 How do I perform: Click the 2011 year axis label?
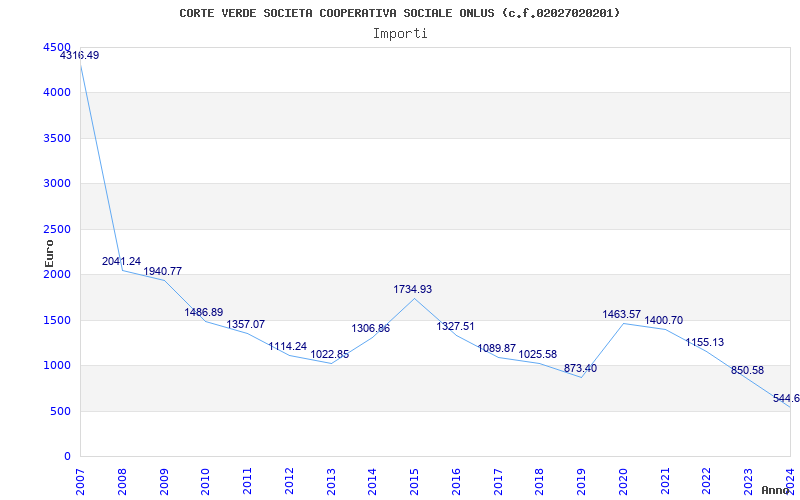[247, 482]
